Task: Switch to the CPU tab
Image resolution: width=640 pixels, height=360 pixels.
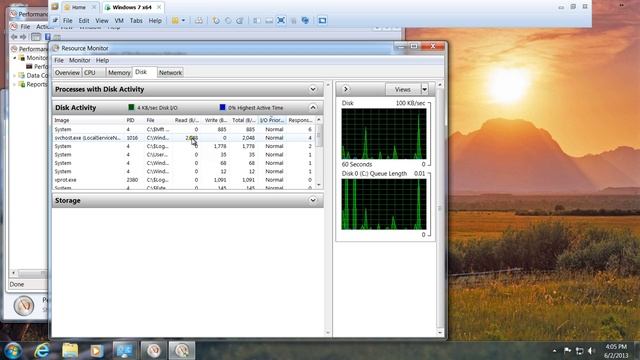Action: point(93,73)
